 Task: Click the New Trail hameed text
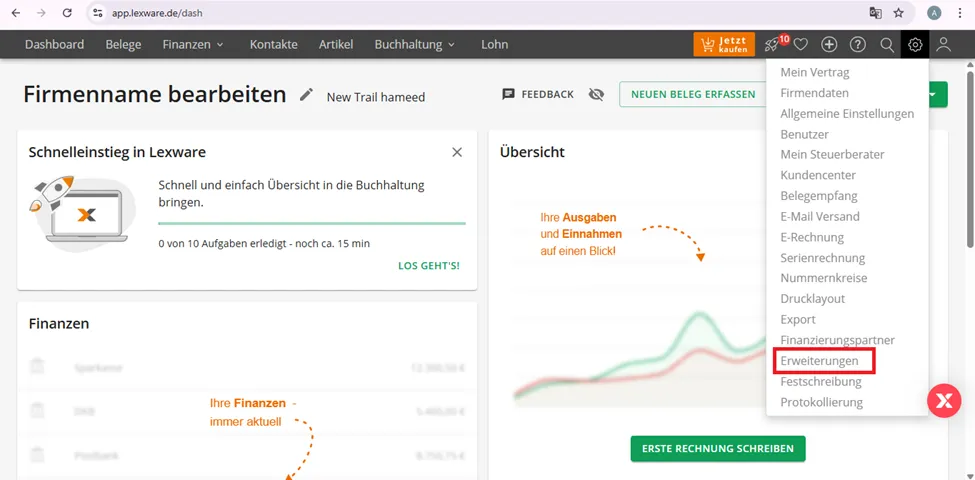click(376, 97)
